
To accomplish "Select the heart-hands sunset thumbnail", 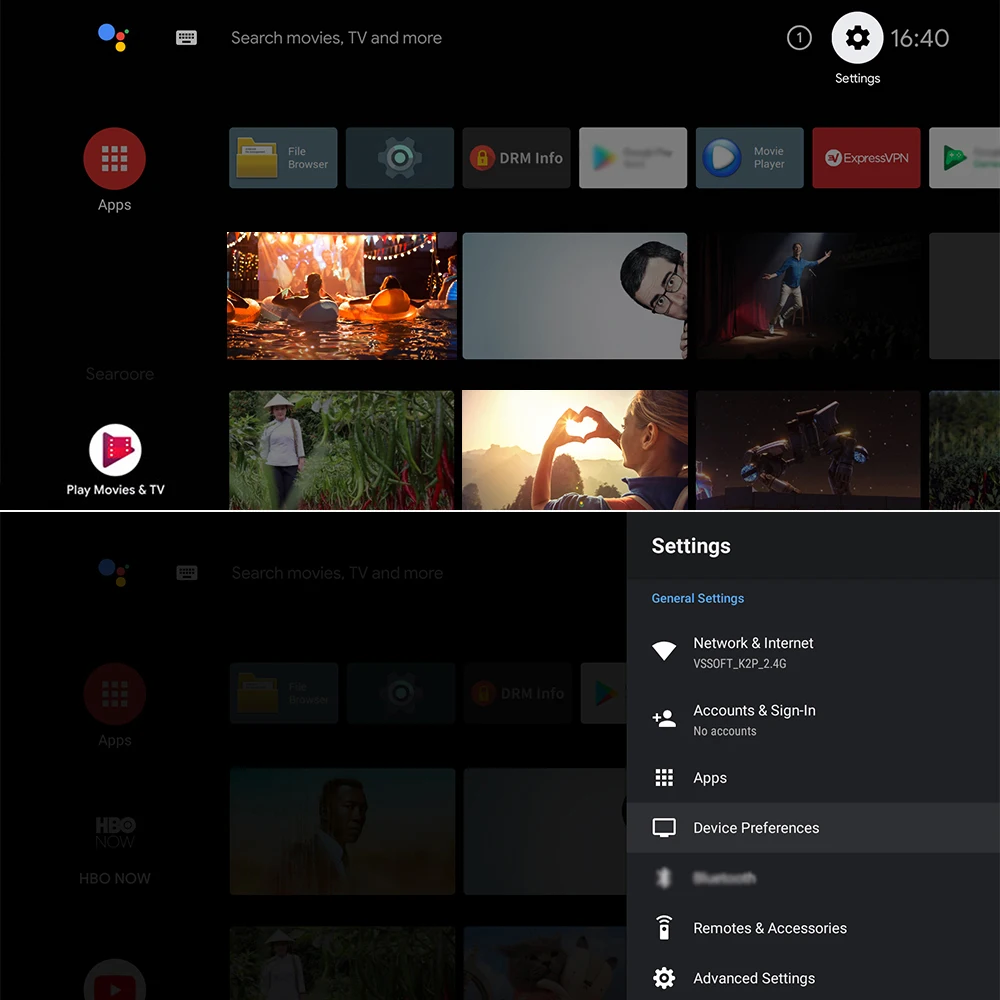I will (575, 450).
